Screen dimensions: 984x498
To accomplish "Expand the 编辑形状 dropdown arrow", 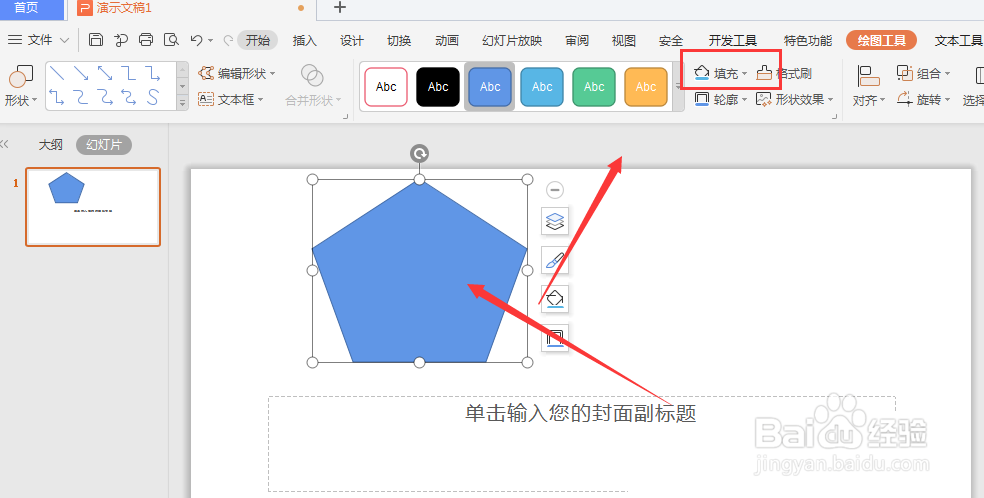I will coord(272,74).
